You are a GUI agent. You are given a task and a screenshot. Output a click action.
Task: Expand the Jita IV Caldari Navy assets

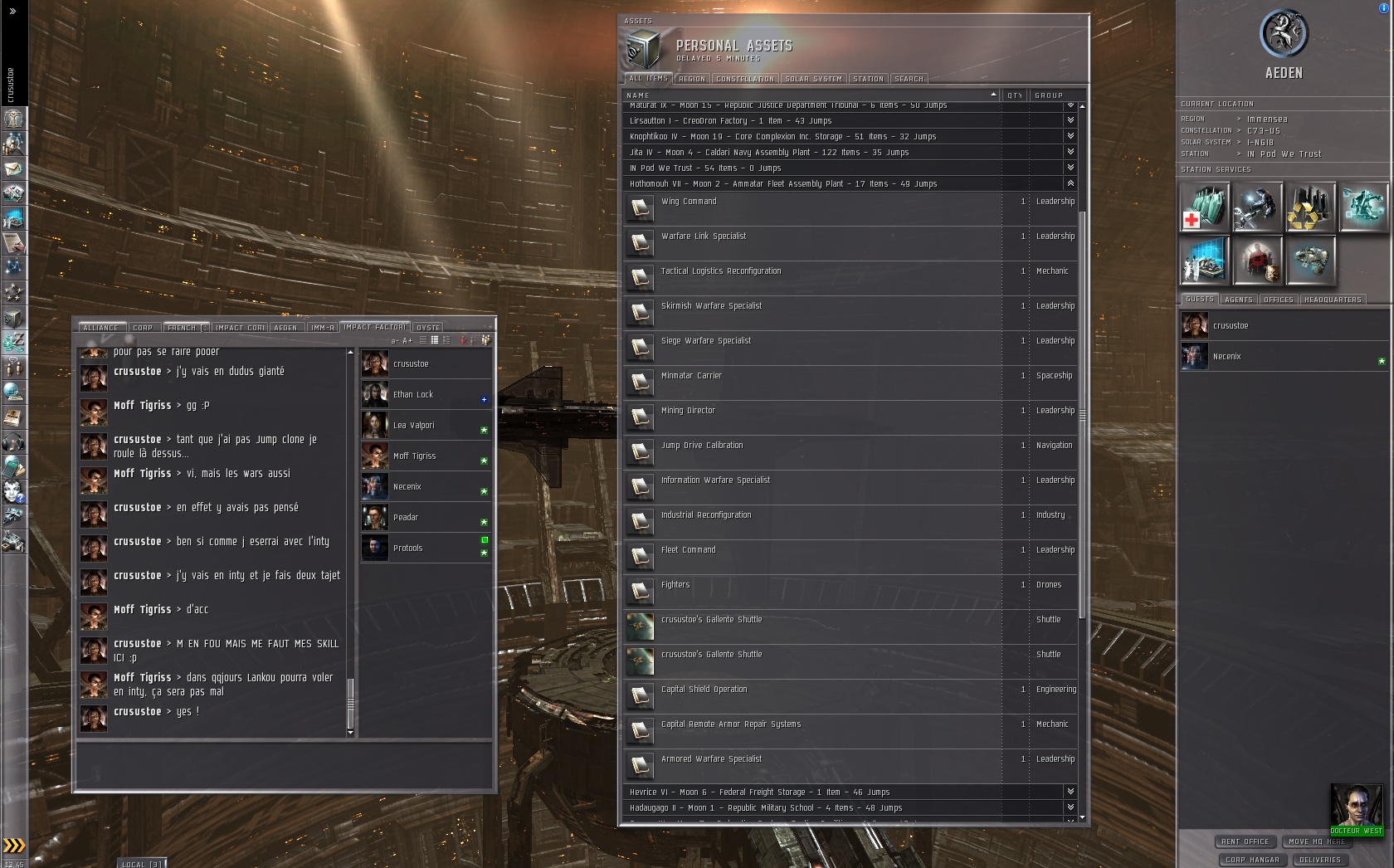point(1070,152)
